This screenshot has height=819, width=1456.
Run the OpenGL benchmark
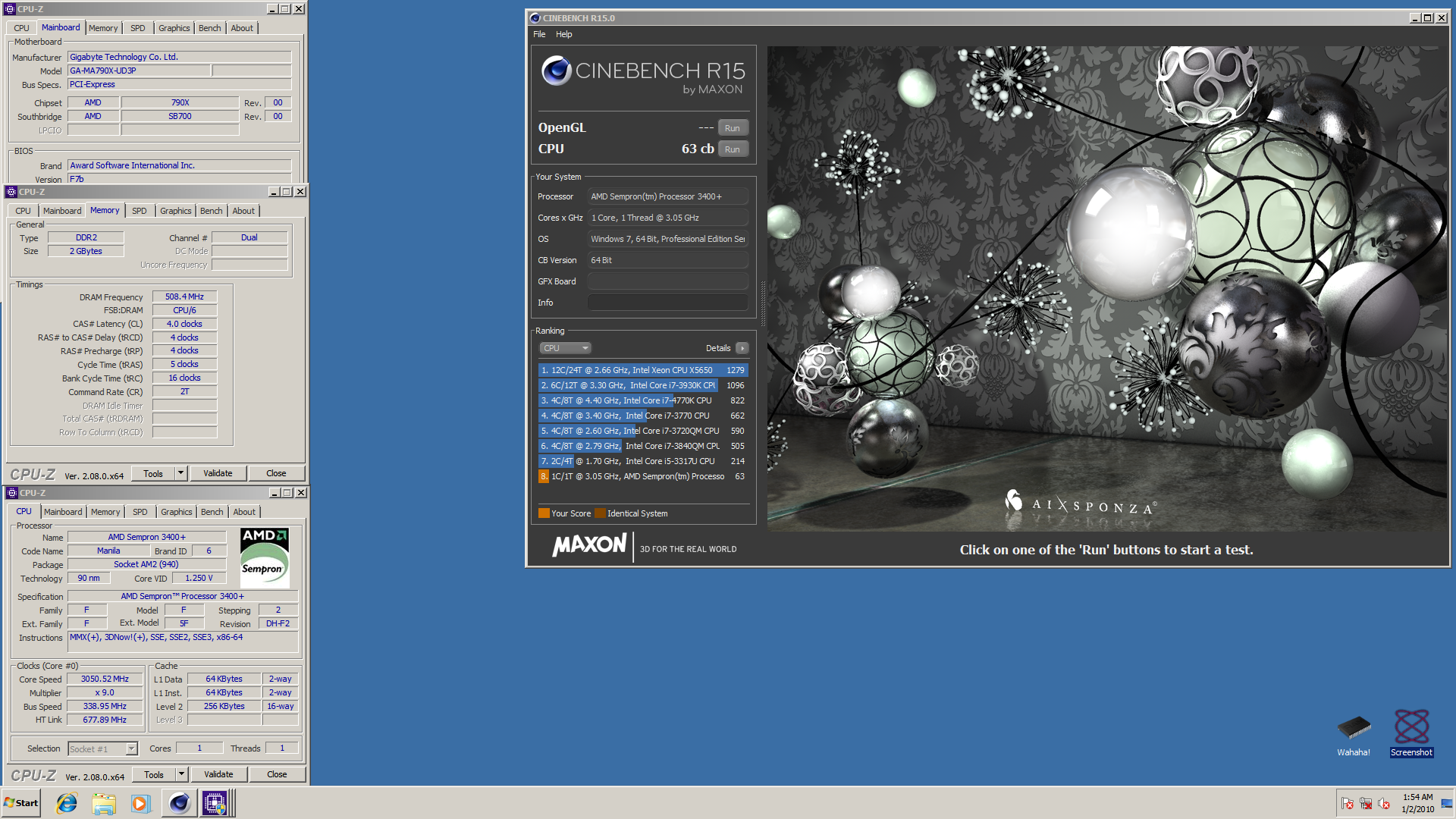click(x=733, y=128)
